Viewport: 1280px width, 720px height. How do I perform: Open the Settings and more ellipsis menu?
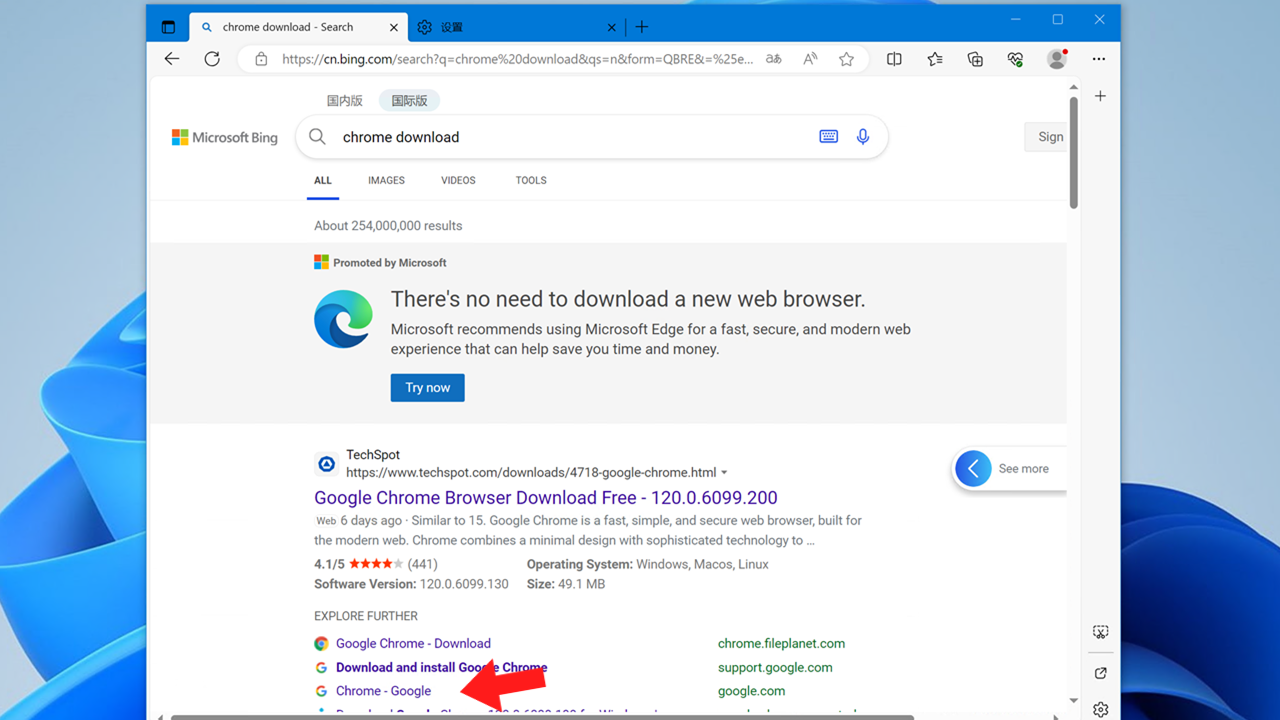click(1098, 59)
